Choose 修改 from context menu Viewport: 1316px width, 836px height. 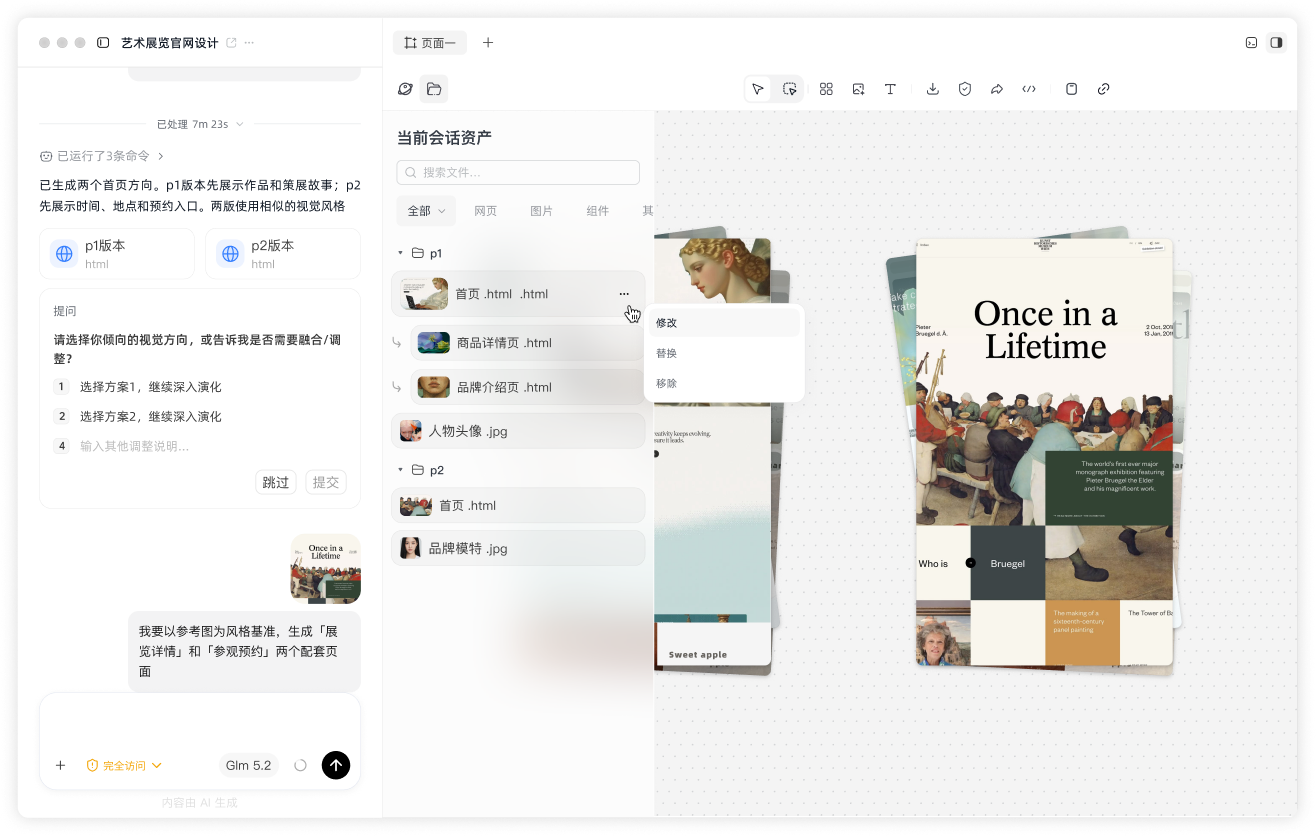tap(724, 322)
